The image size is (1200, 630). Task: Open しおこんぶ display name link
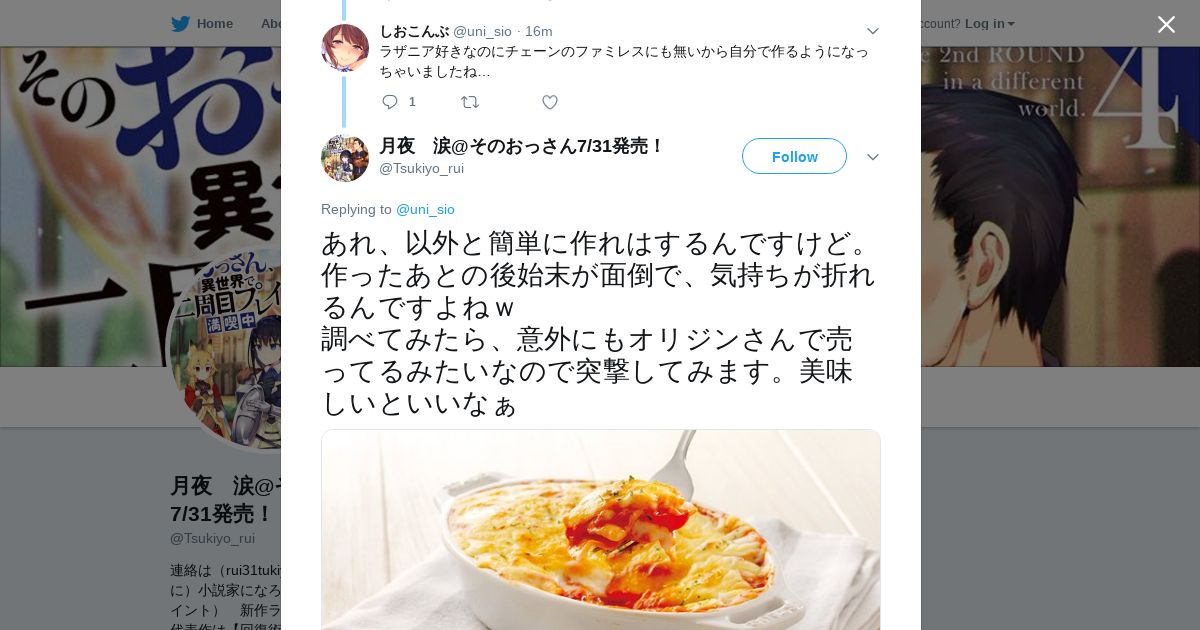414,31
